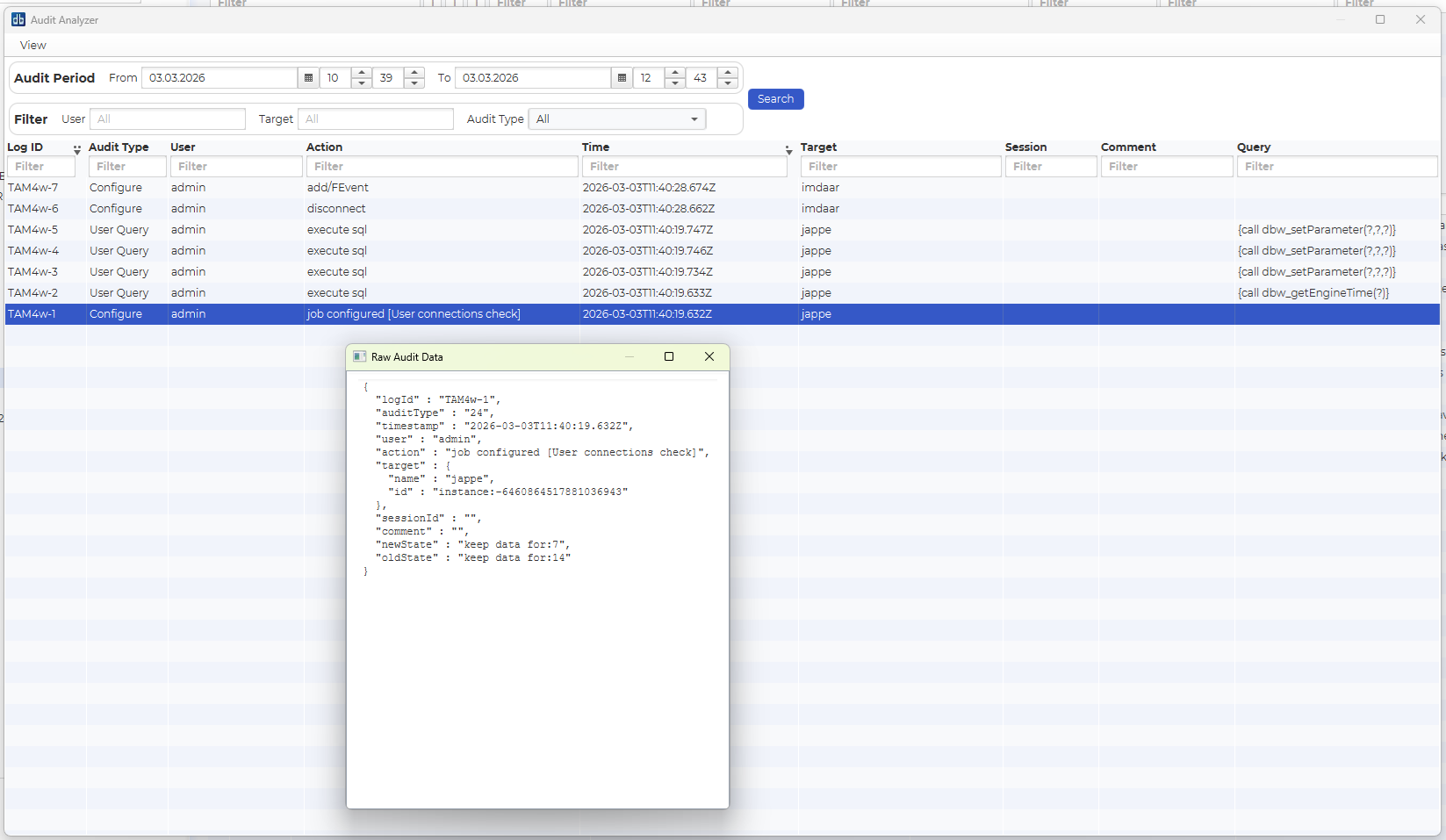The height and width of the screenshot is (840, 1446).
Task: Click the Audit Analyzer app icon
Action: [18, 19]
